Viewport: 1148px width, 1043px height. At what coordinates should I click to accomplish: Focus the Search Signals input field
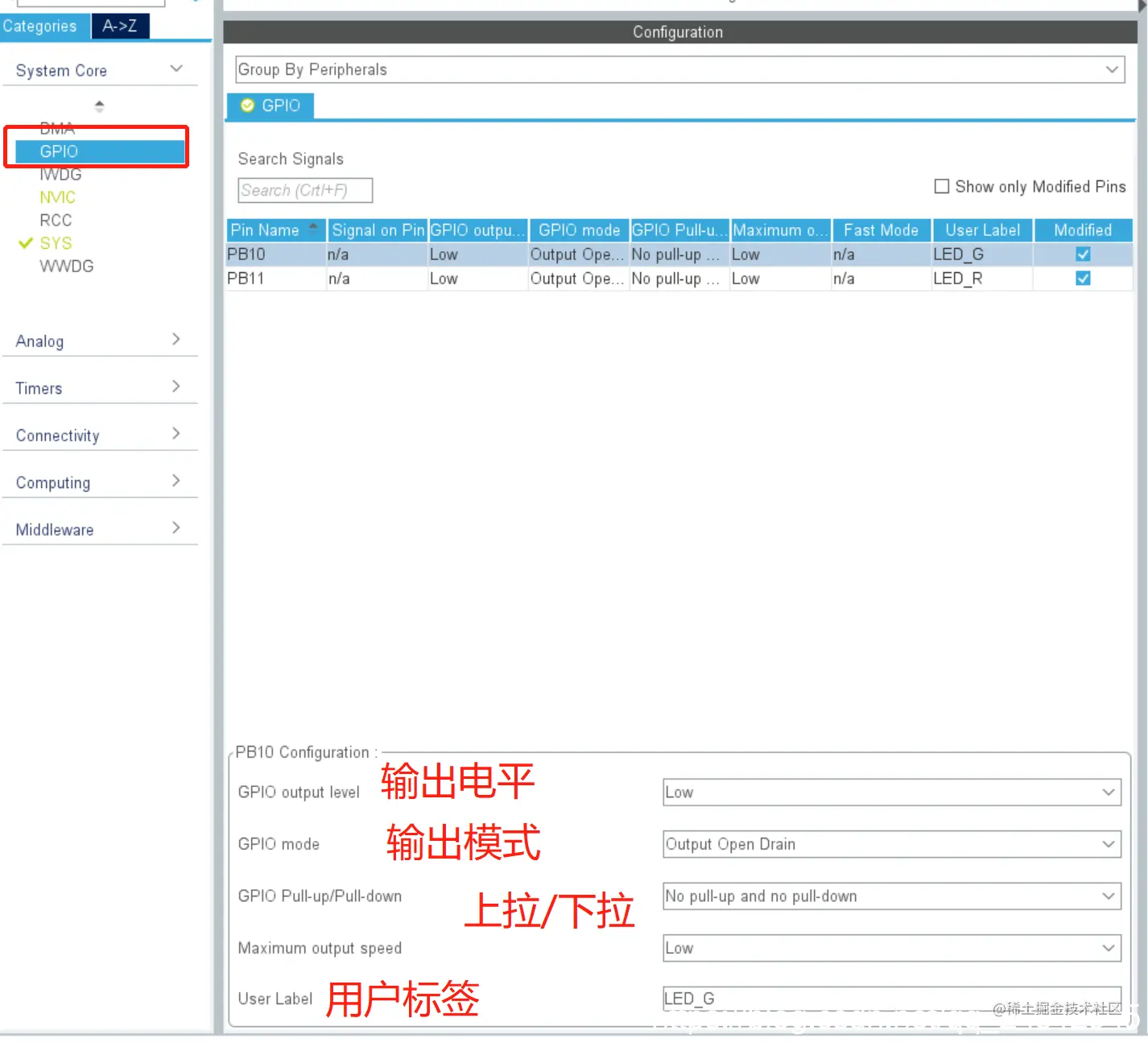coord(305,191)
